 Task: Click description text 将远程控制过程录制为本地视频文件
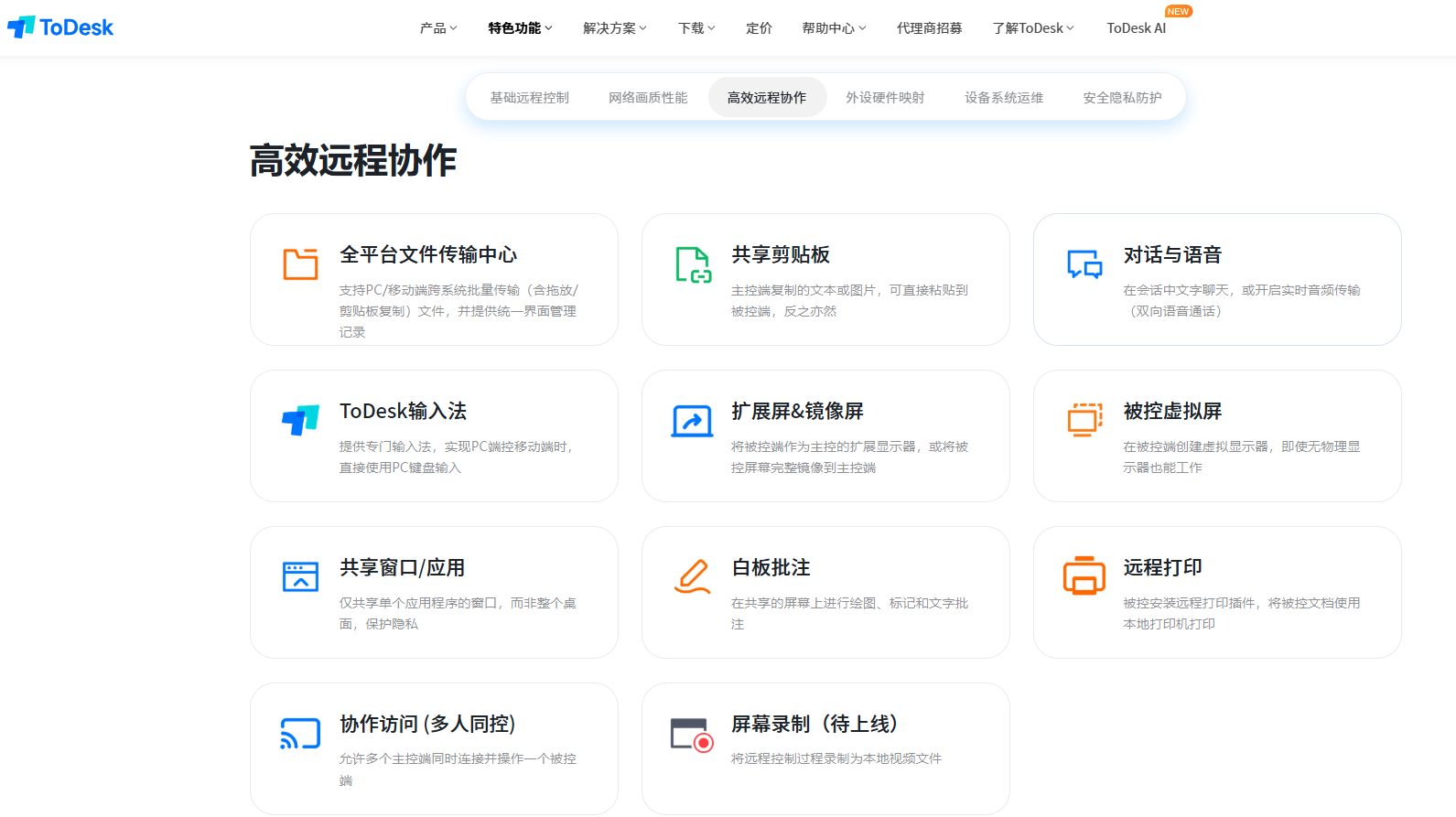pos(836,758)
